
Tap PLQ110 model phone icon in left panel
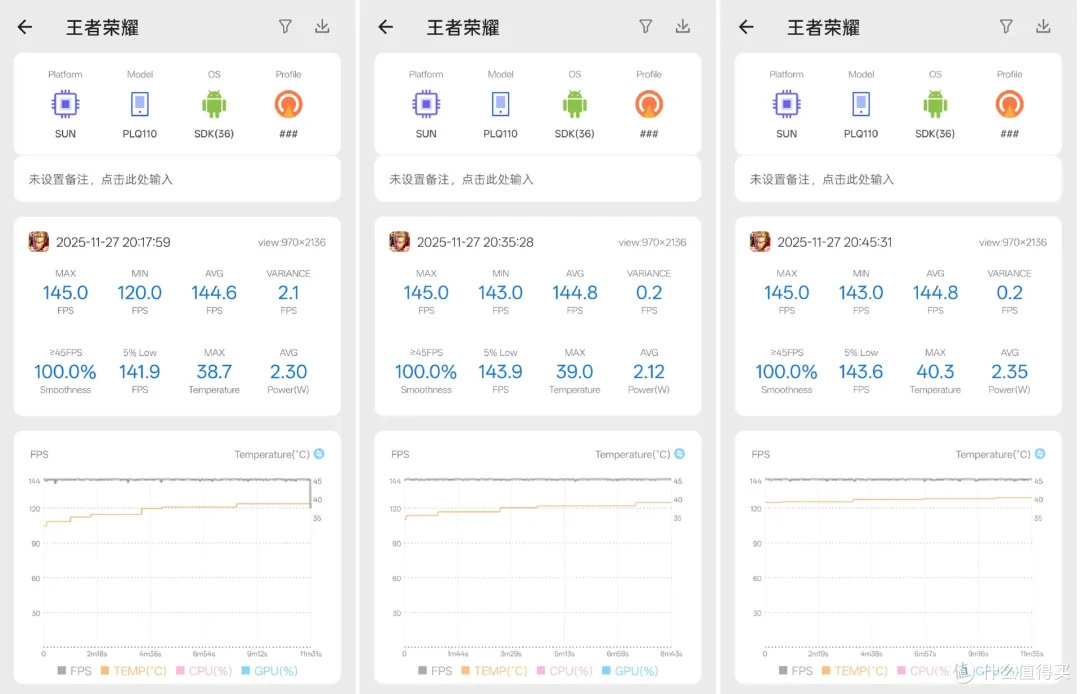coord(140,104)
